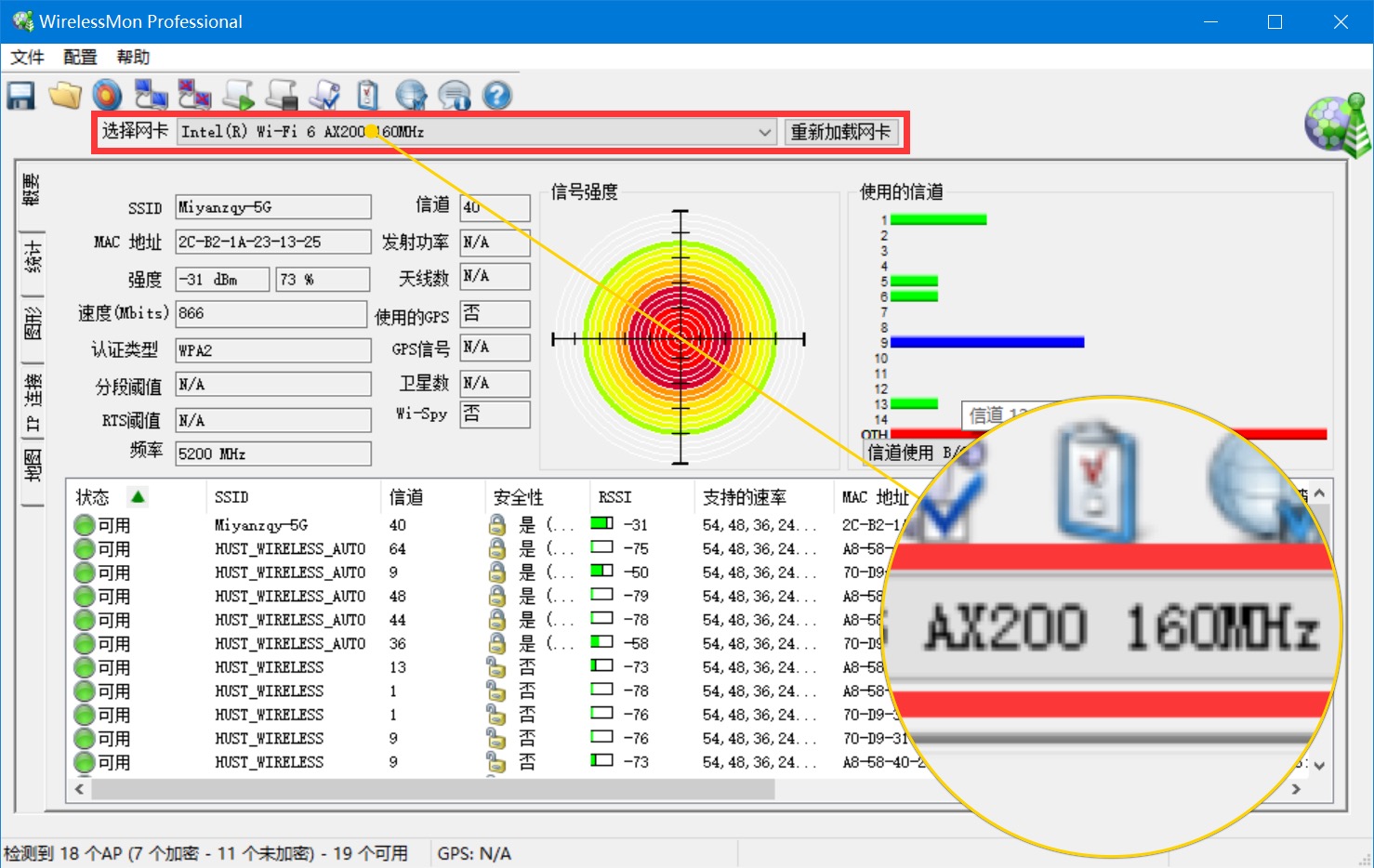Open help via blue question mark icon
The height and width of the screenshot is (868, 1374).
point(497,95)
